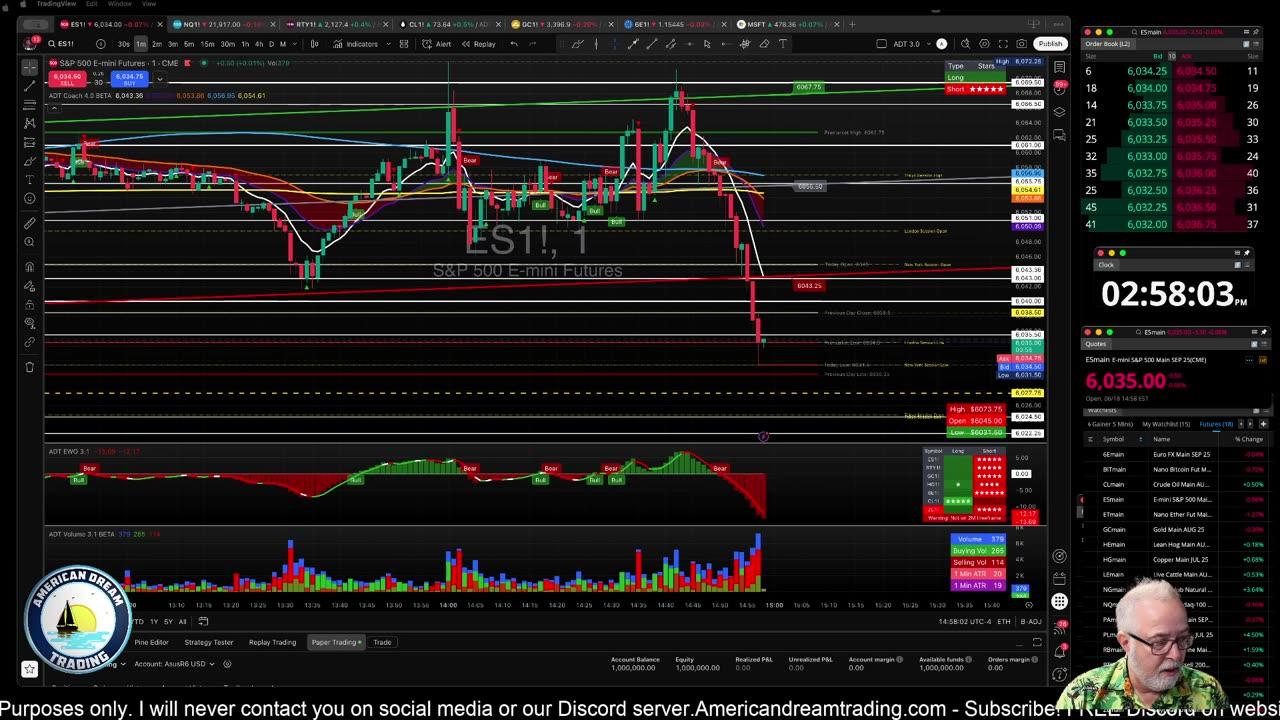Select the 30s timeframe
This screenshot has width=1280, height=720.
pos(123,44)
